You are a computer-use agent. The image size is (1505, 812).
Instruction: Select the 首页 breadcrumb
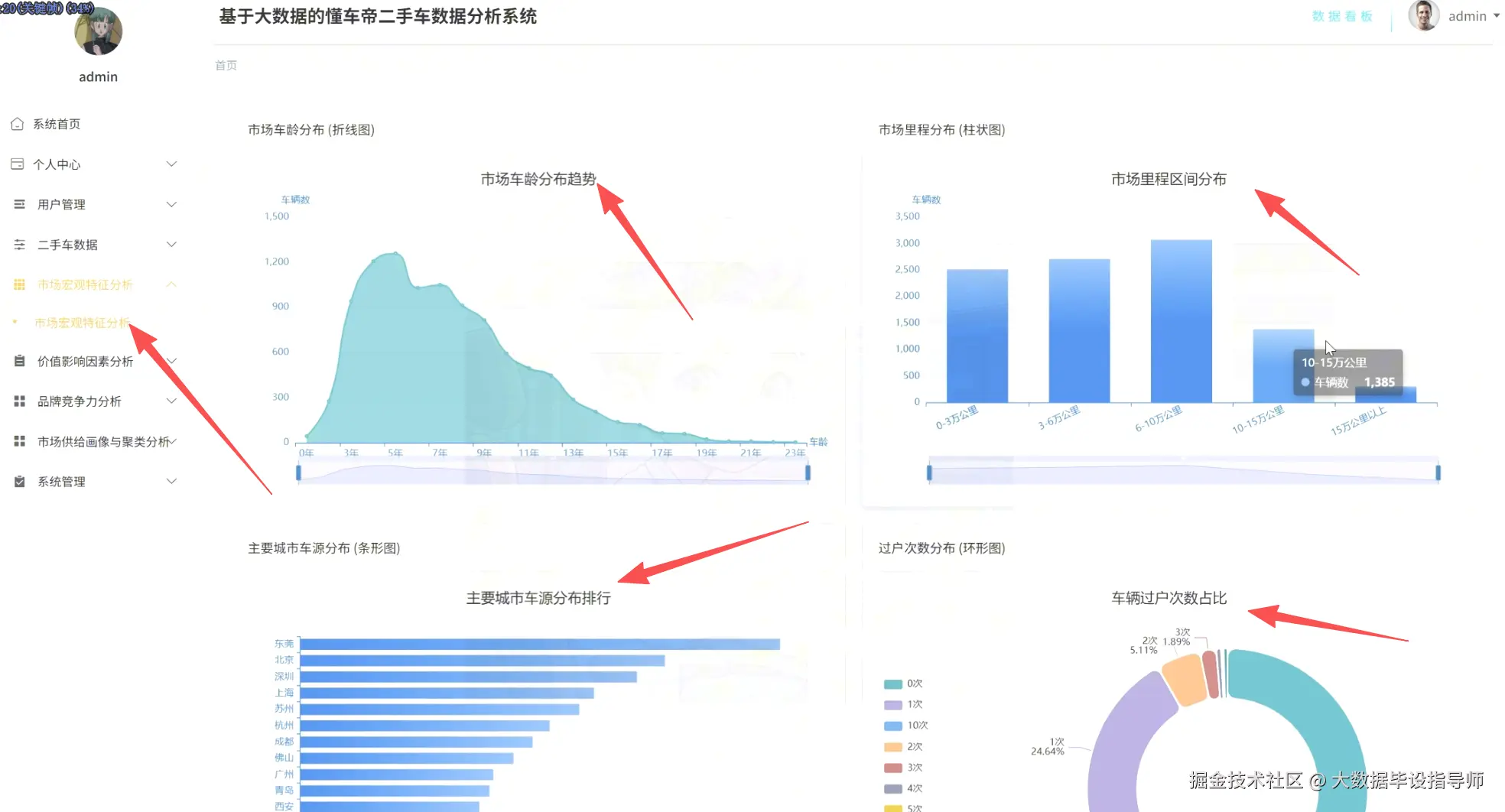[226, 65]
